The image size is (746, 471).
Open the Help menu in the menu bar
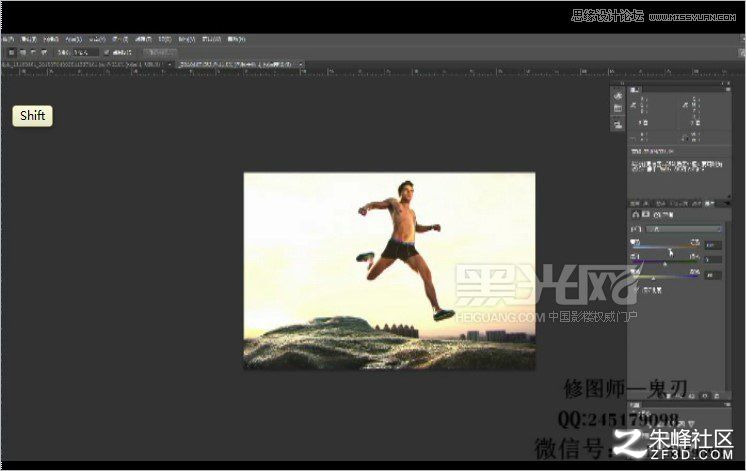[236, 39]
